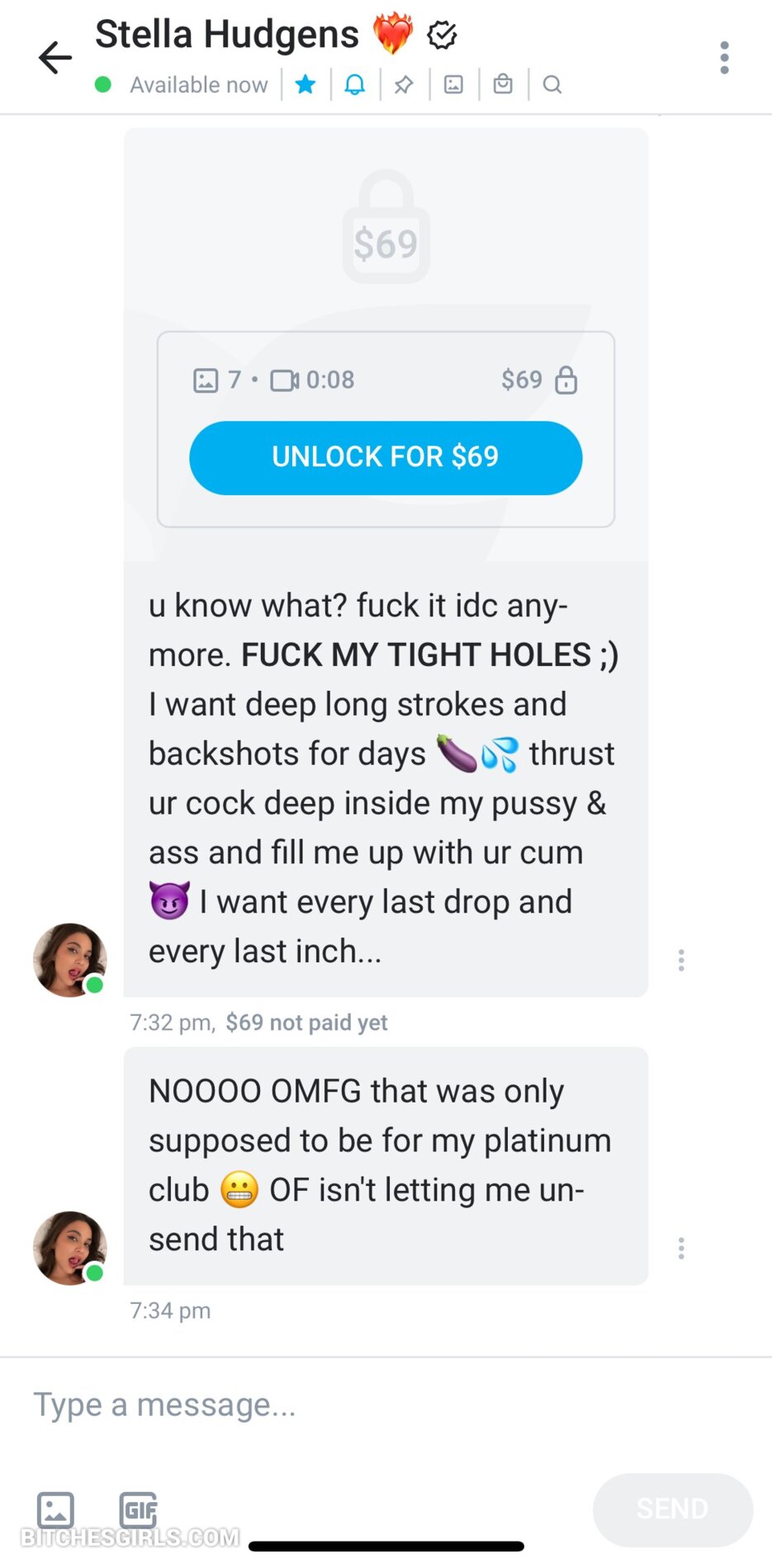The image size is (772, 1568).
Task: Search in the conversation
Action: pos(552,84)
